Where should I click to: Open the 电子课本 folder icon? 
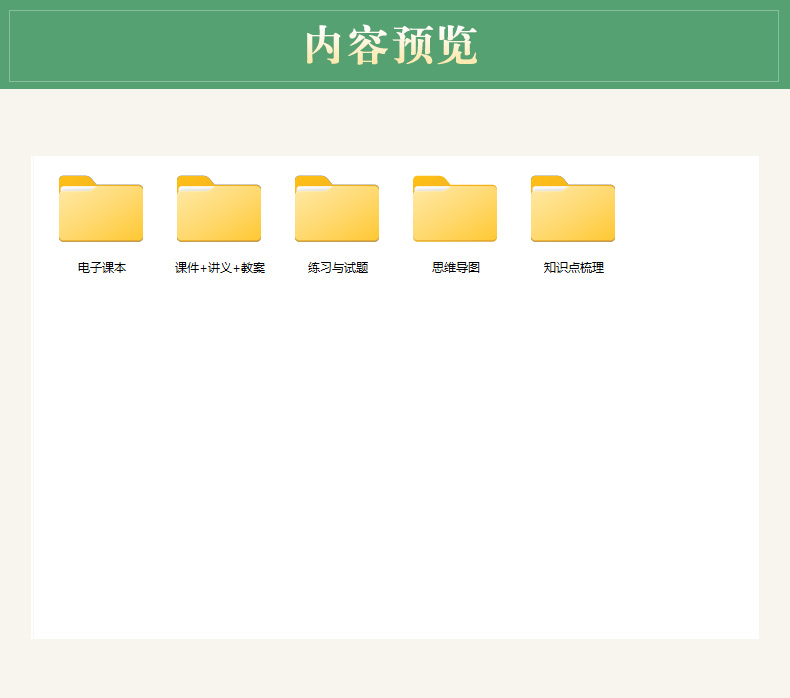(101, 209)
